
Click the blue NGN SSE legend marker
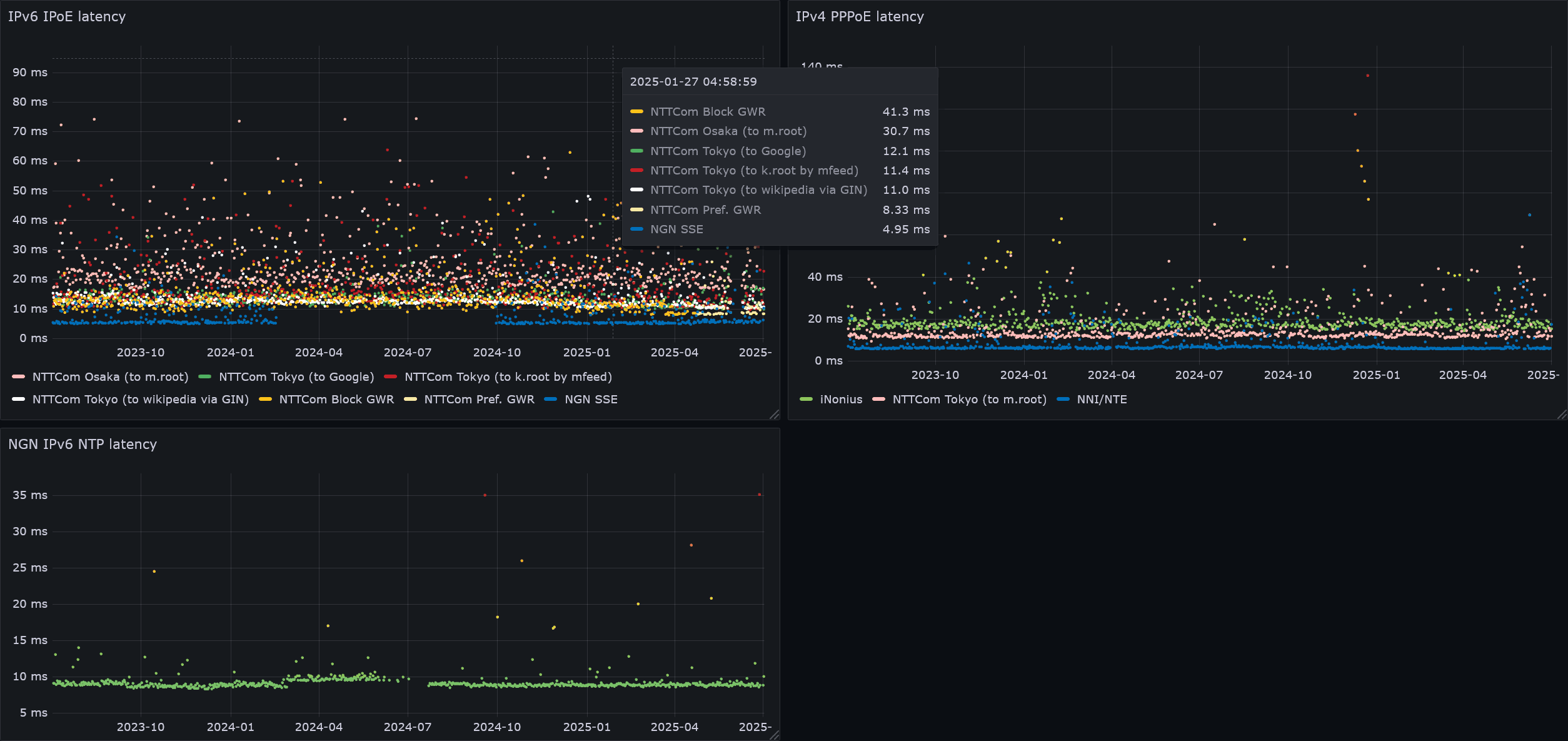pos(551,399)
